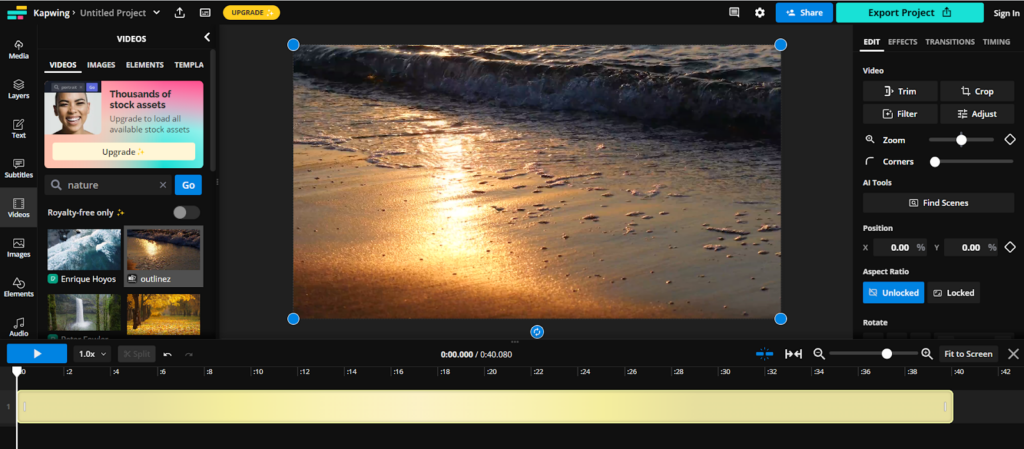Click Find Scenes AI tool

pyautogui.click(x=938, y=203)
